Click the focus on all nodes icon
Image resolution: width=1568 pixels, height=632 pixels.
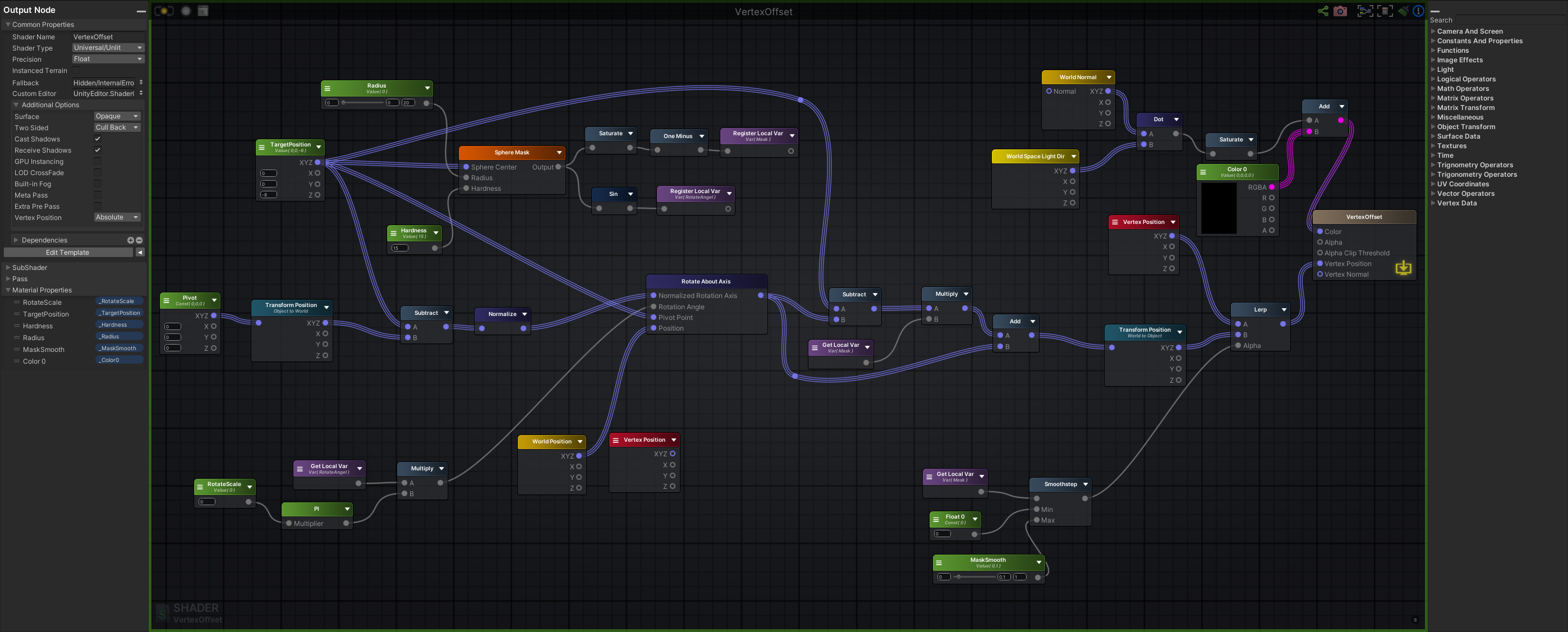[1365, 11]
